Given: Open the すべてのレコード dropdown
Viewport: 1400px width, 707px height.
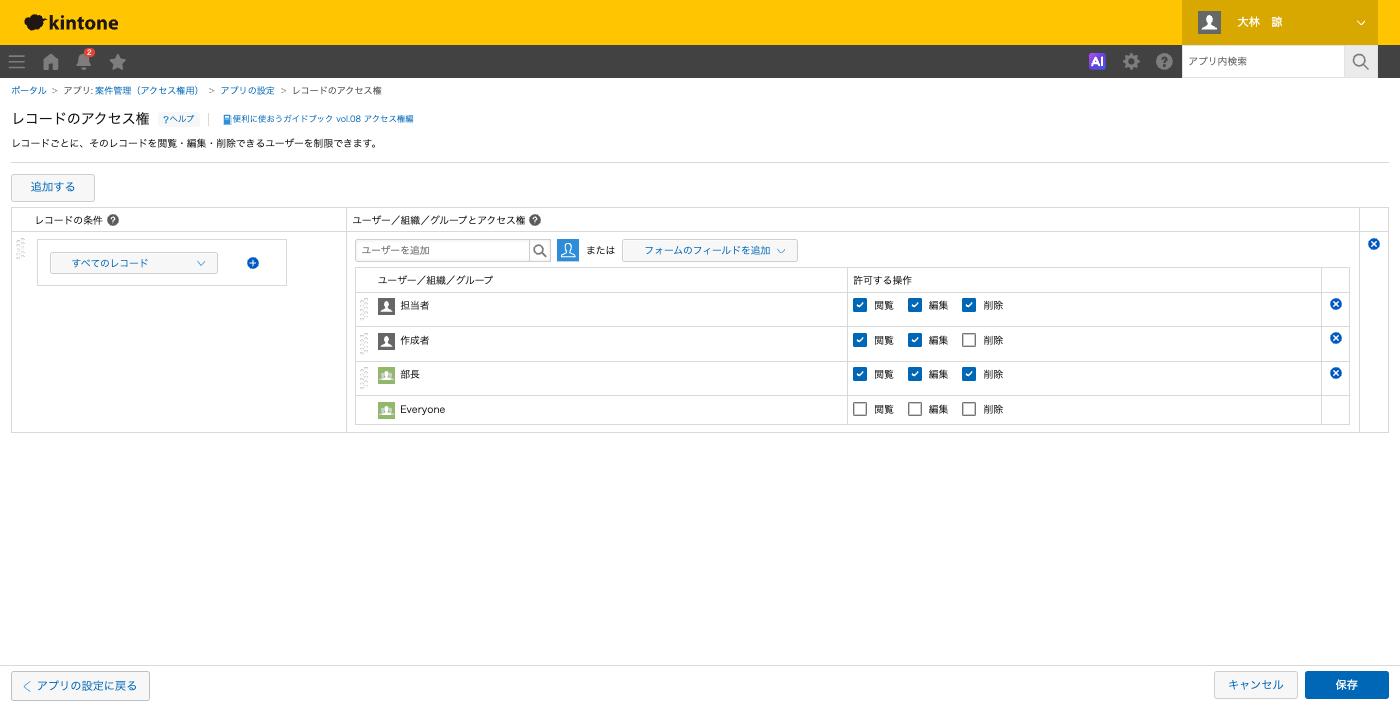Looking at the screenshot, I should pyautogui.click(x=134, y=263).
